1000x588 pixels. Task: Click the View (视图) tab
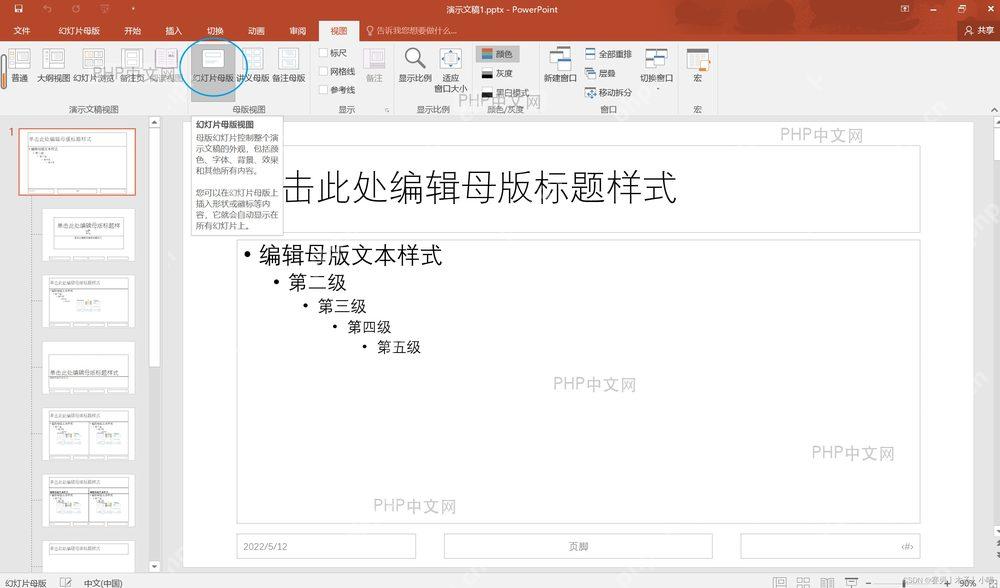pyautogui.click(x=339, y=31)
